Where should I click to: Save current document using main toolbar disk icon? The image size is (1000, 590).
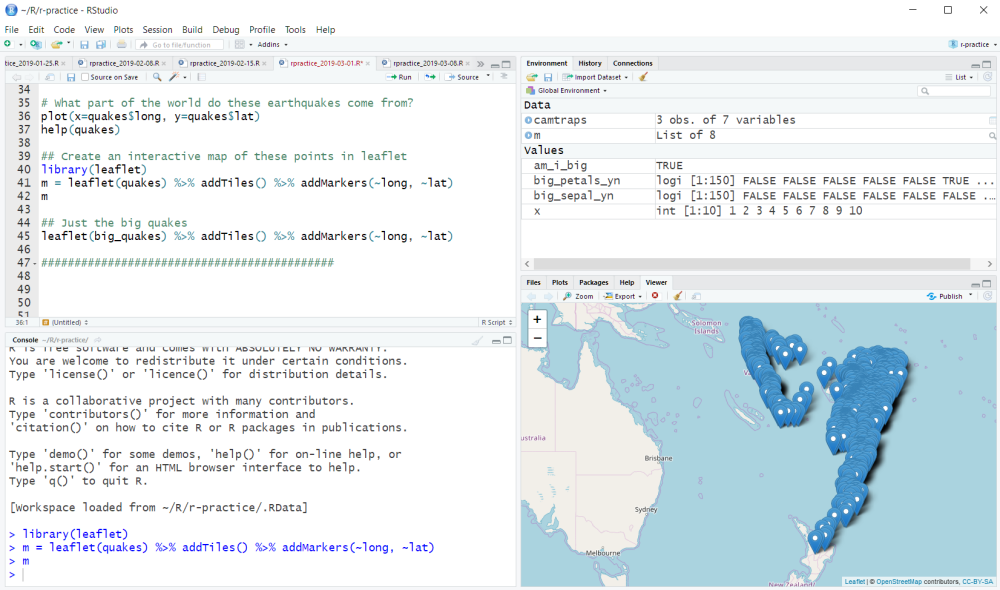84,45
